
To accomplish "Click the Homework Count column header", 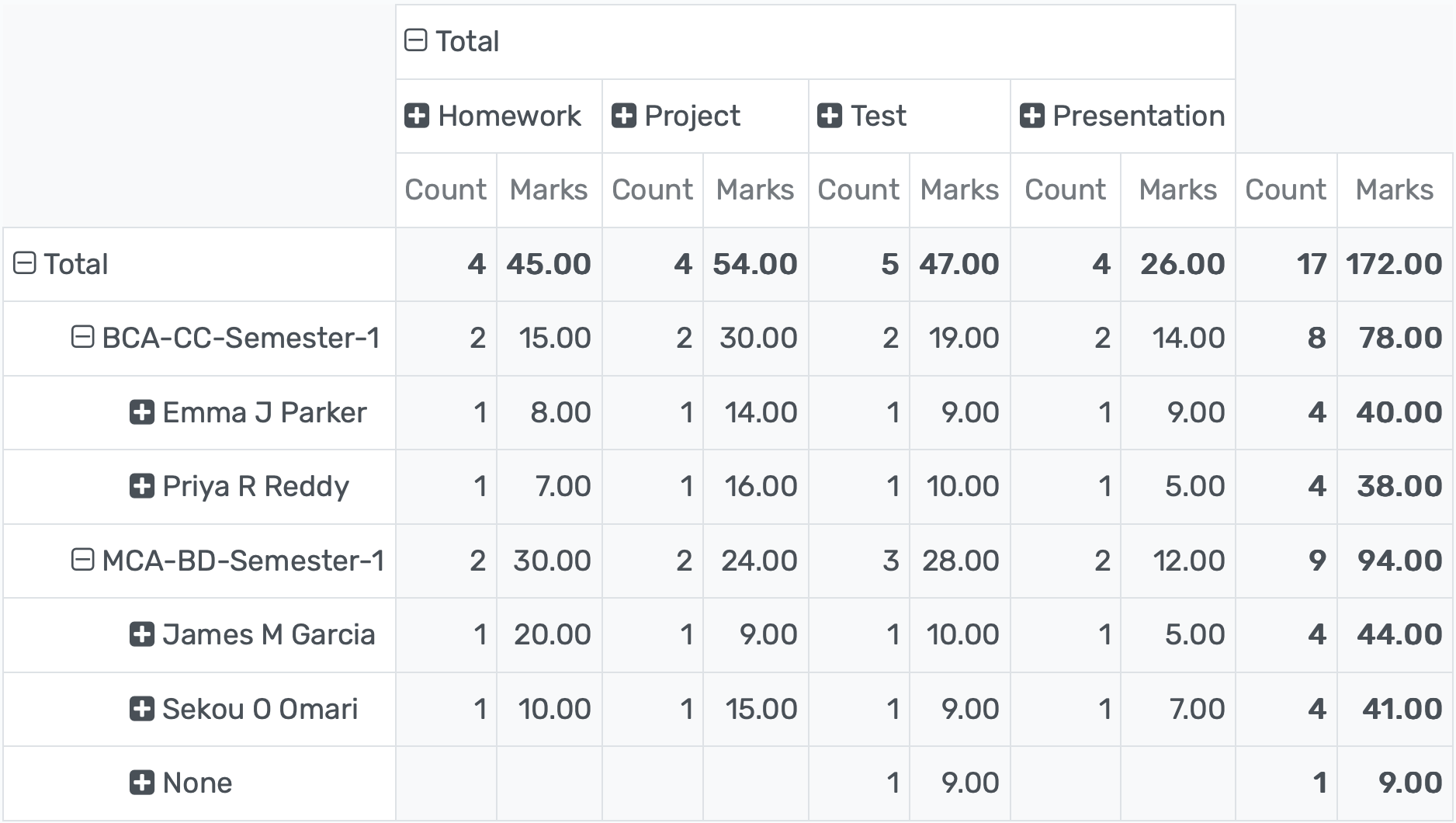I will pos(445,189).
